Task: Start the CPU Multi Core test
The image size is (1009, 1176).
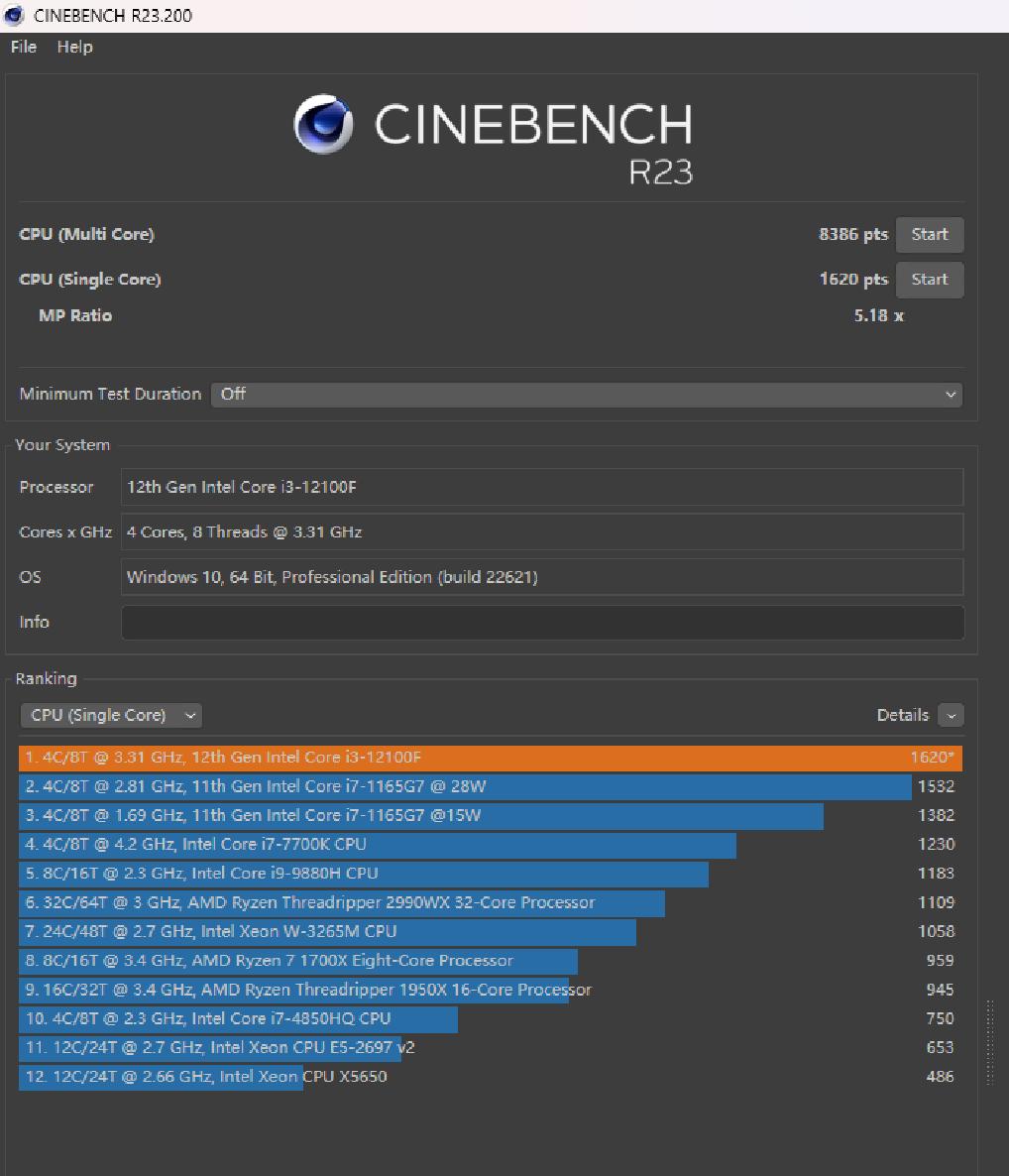Action: 929,235
